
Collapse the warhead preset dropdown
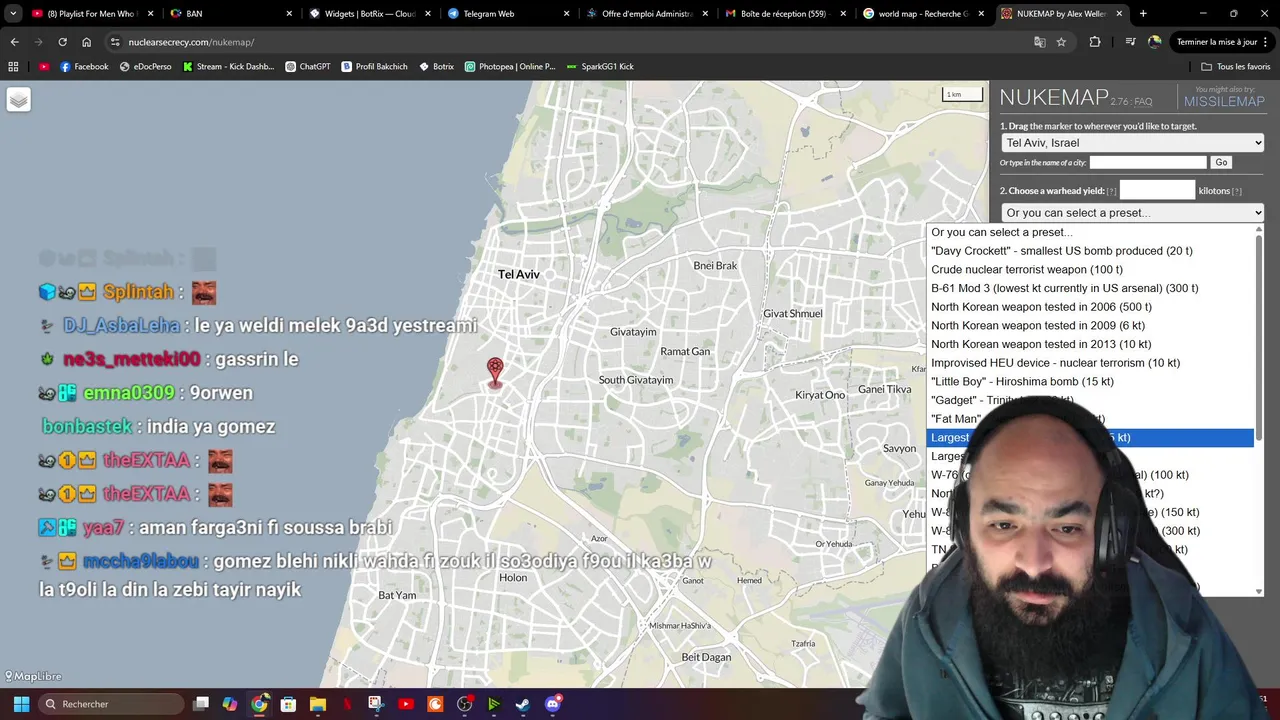pyautogui.click(x=1132, y=213)
